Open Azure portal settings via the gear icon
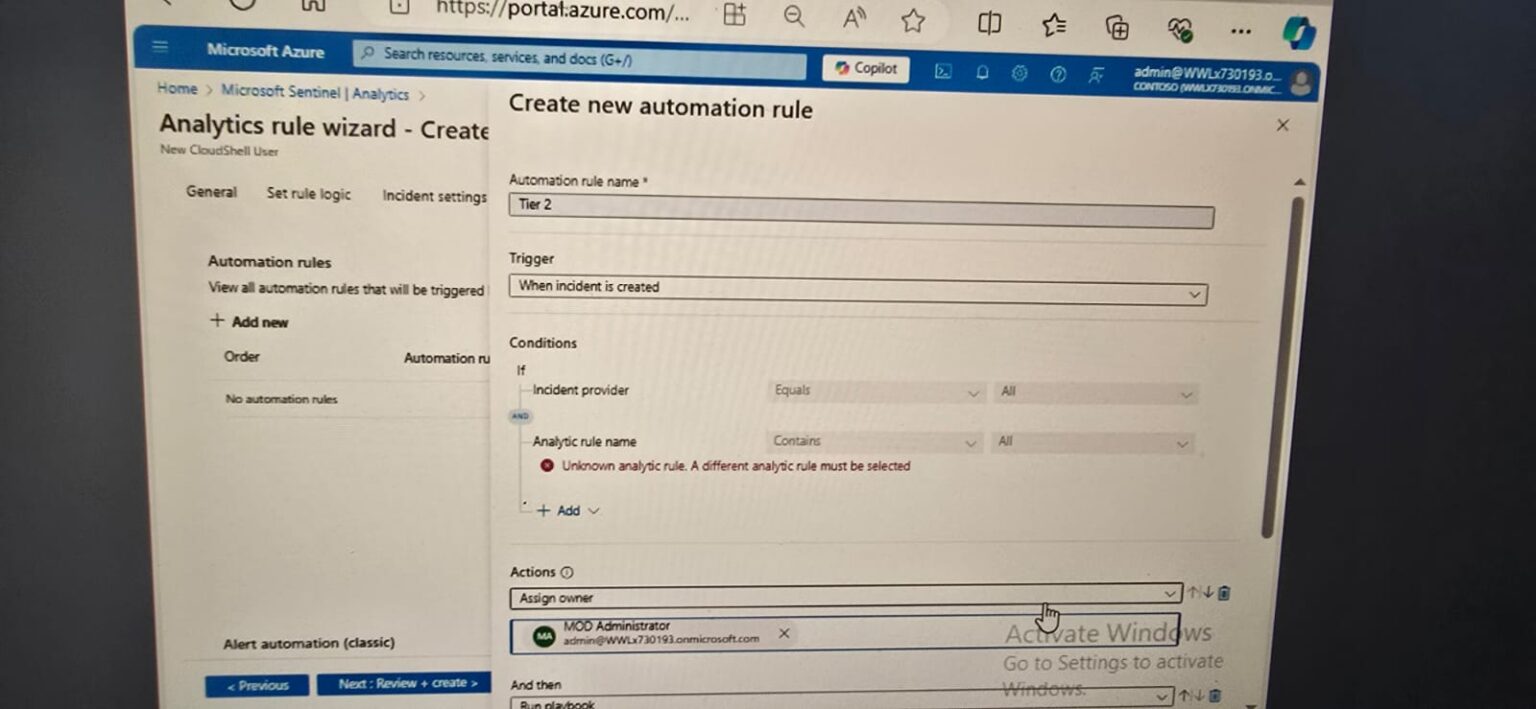The height and width of the screenshot is (709, 1536). [1019, 72]
